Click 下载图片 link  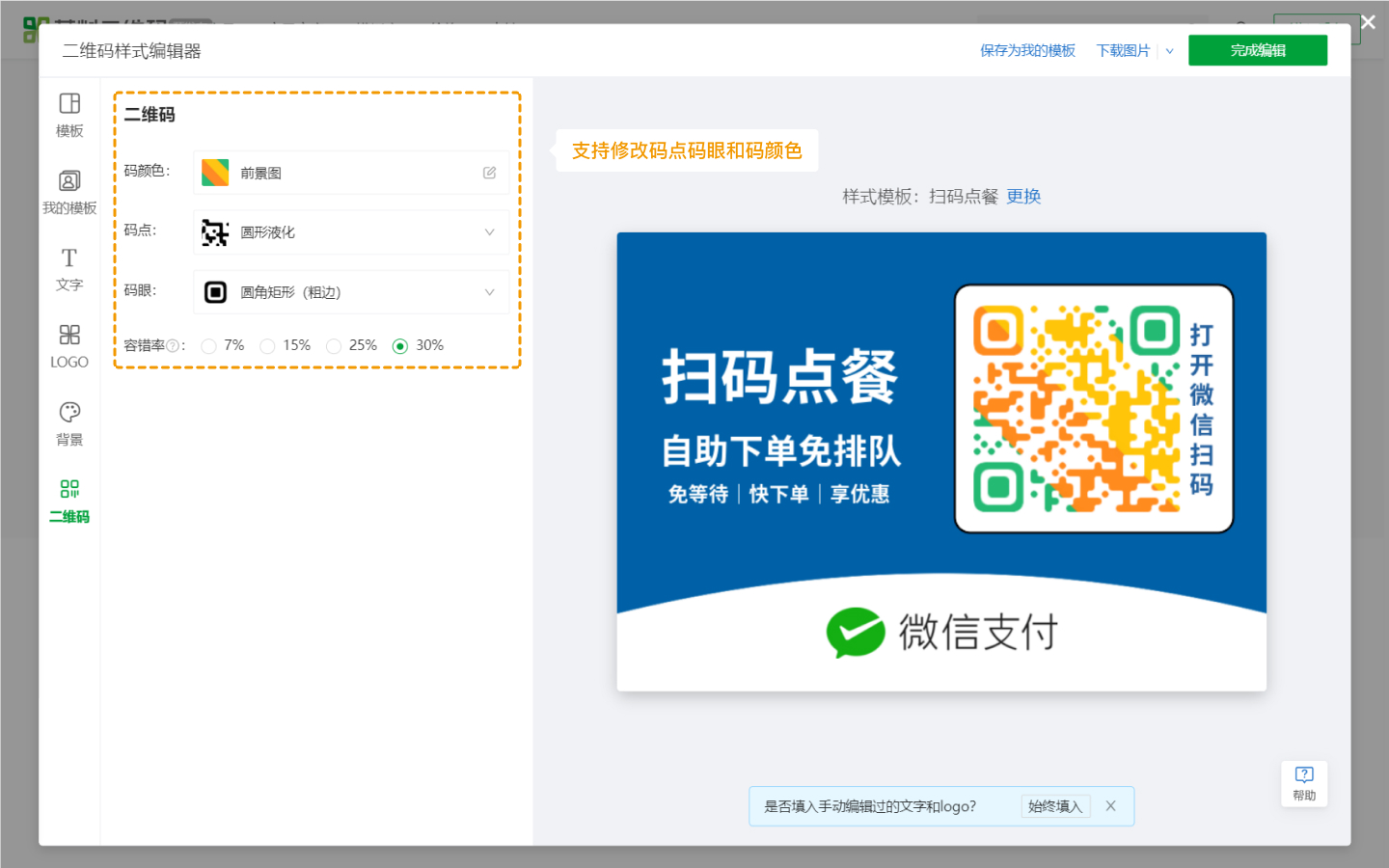point(1123,50)
